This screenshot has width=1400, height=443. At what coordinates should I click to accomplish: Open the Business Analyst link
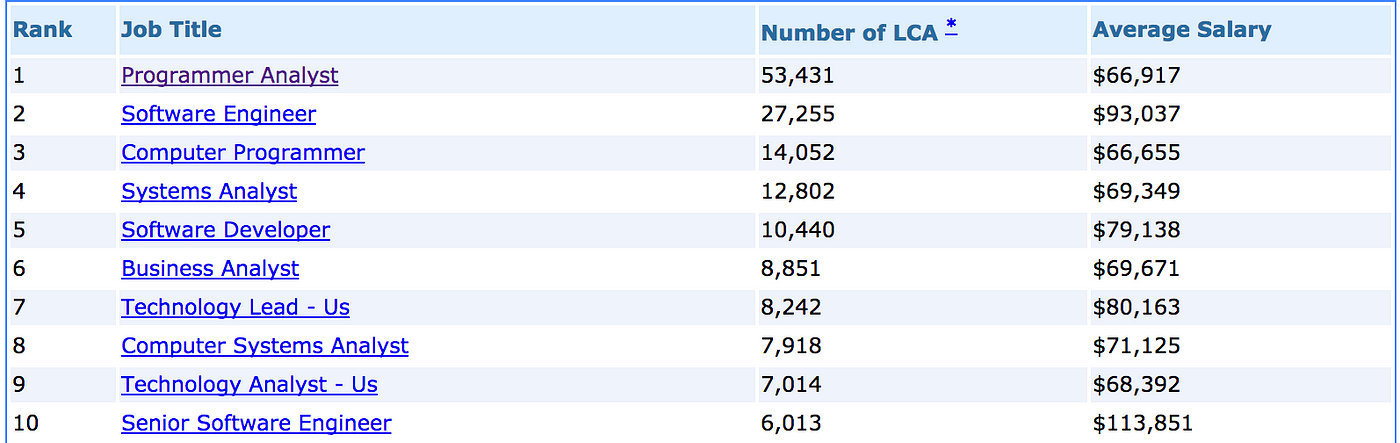(x=210, y=269)
